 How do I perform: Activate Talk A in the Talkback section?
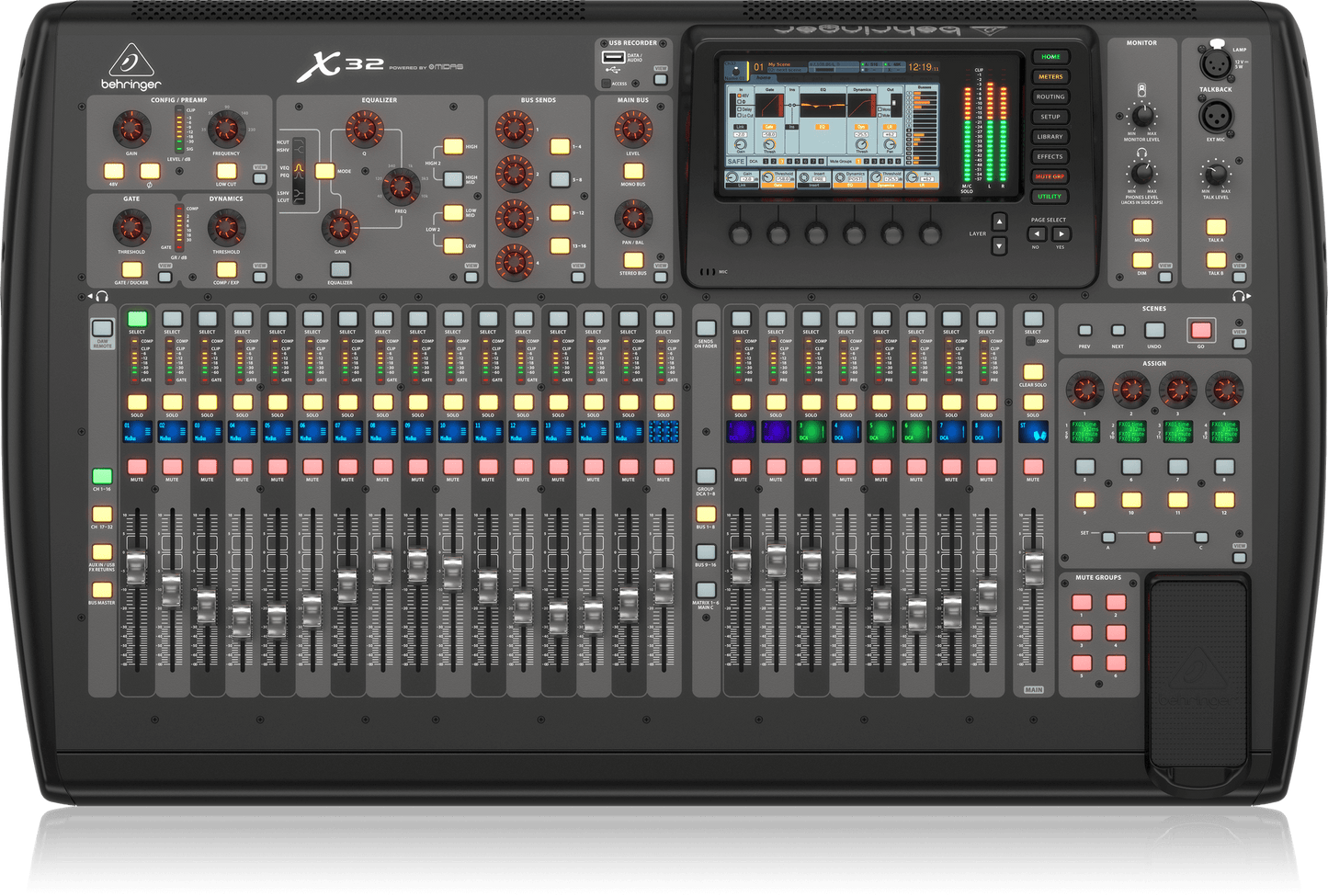coord(1217,226)
